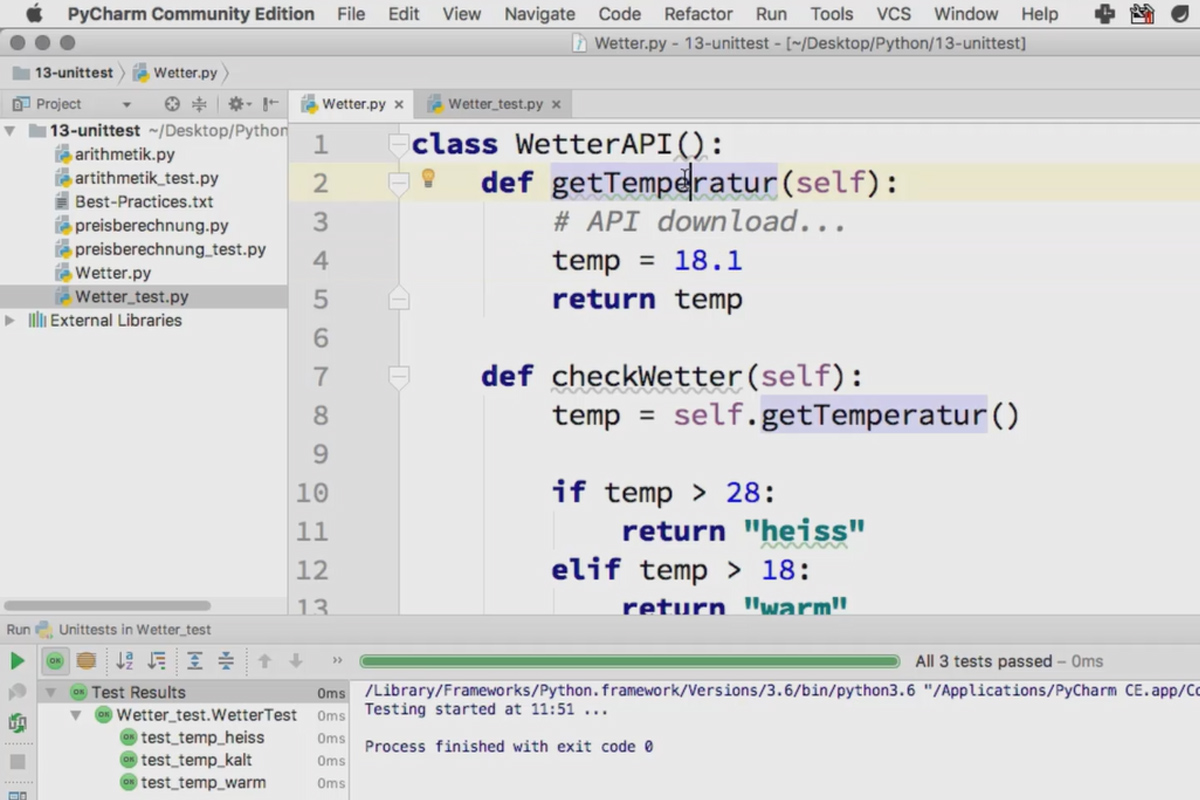Click the plus-shaped menu bar status icon
Screen dimensions: 1200x800
tap(1105, 14)
